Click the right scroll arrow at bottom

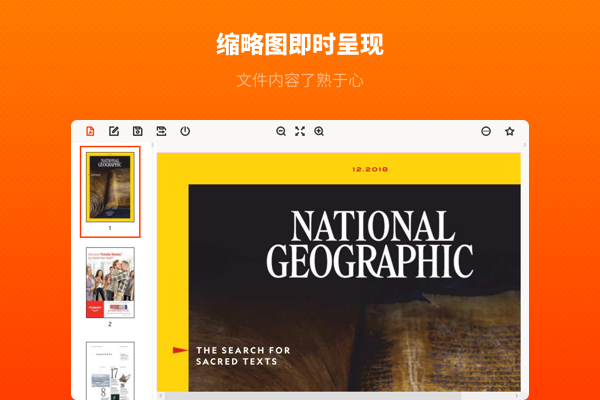[x=517, y=396]
